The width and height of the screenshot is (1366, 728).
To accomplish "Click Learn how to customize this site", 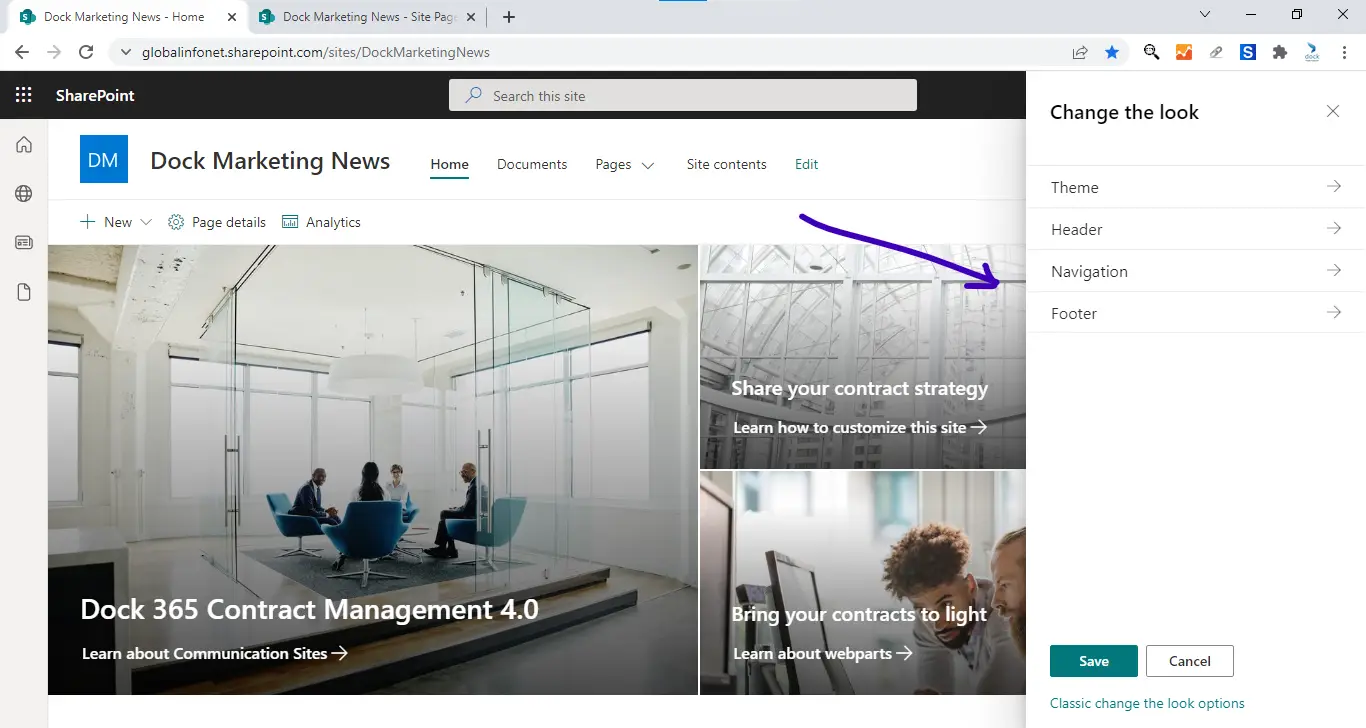I will 860,427.
